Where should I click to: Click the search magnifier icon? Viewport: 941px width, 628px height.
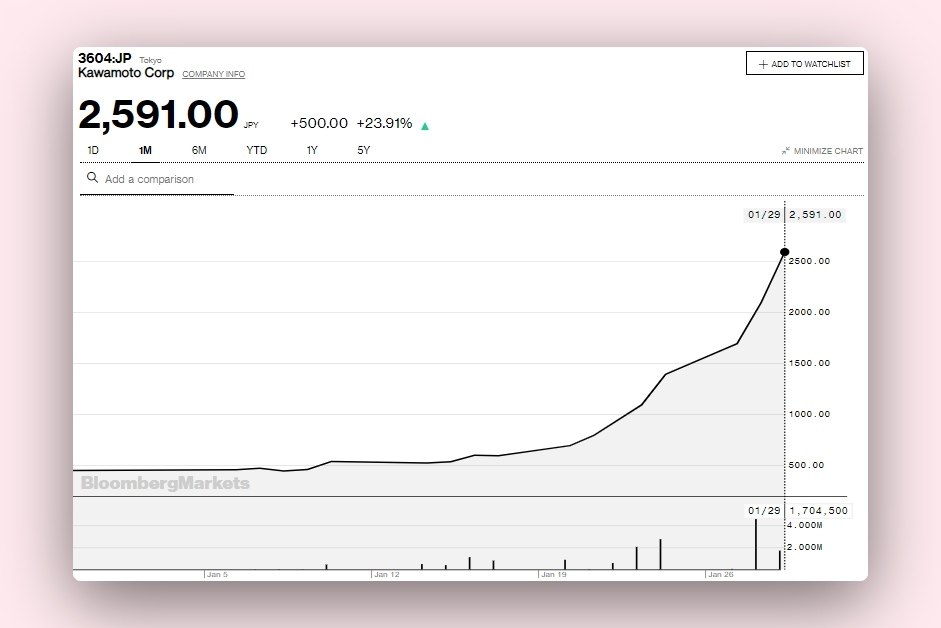(92, 178)
